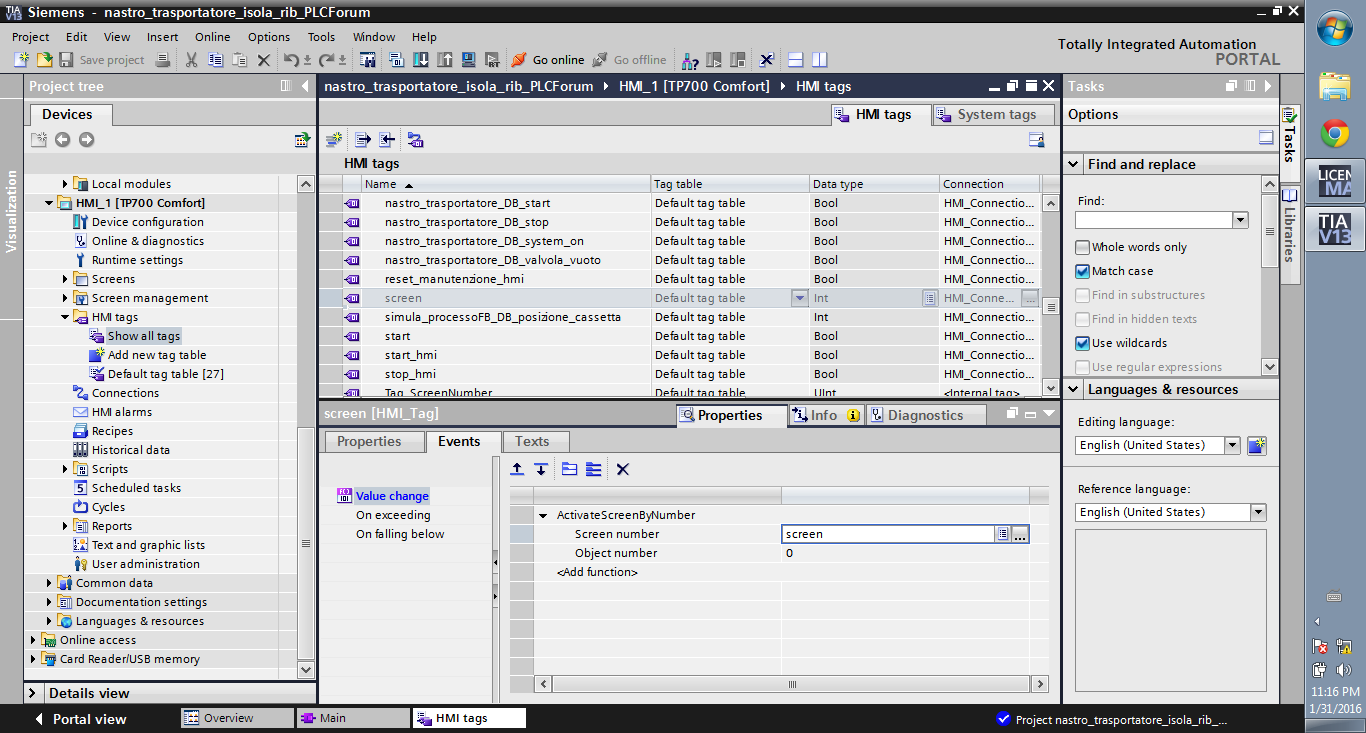Import HMI tags icon
The height and width of the screenshot is (733, 1366).
point(386,140)
